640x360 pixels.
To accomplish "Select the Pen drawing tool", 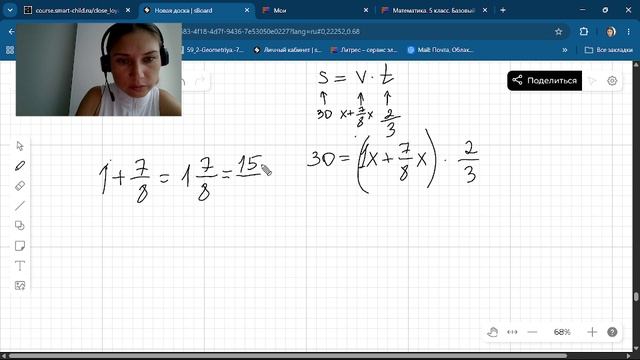I will coord(20,166).
